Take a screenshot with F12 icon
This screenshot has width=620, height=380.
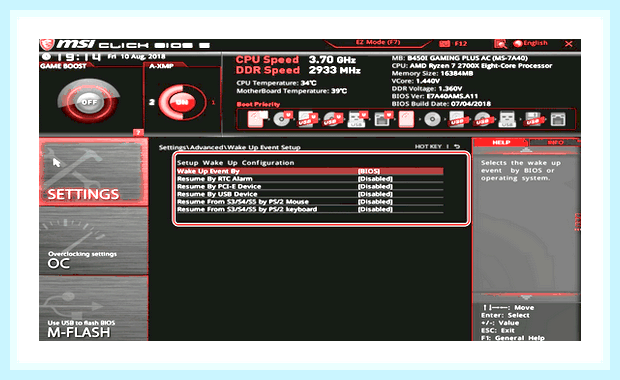pyautogui.click(x=454, y=43)
